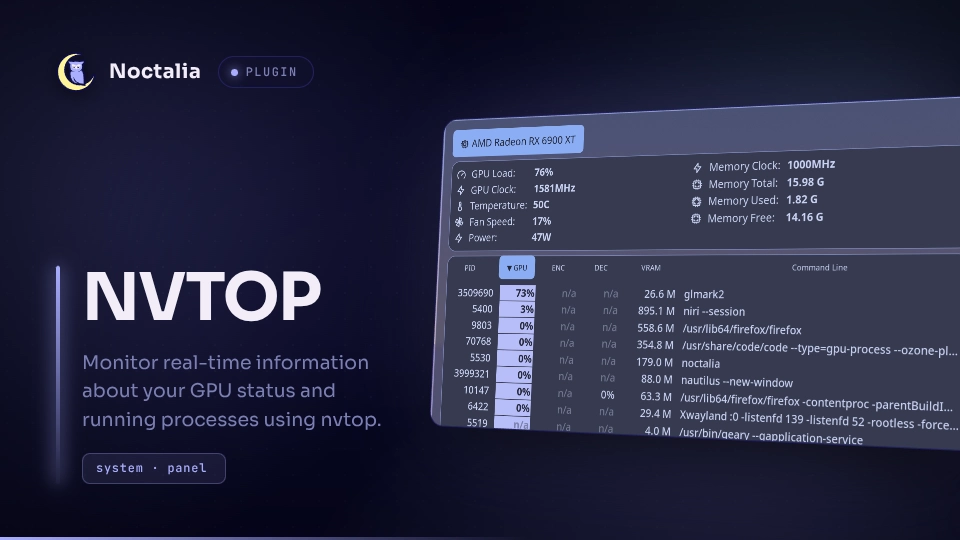Click PID 10147
The width and height of the screenshot is (960, 540).
[x=476, y=390]
